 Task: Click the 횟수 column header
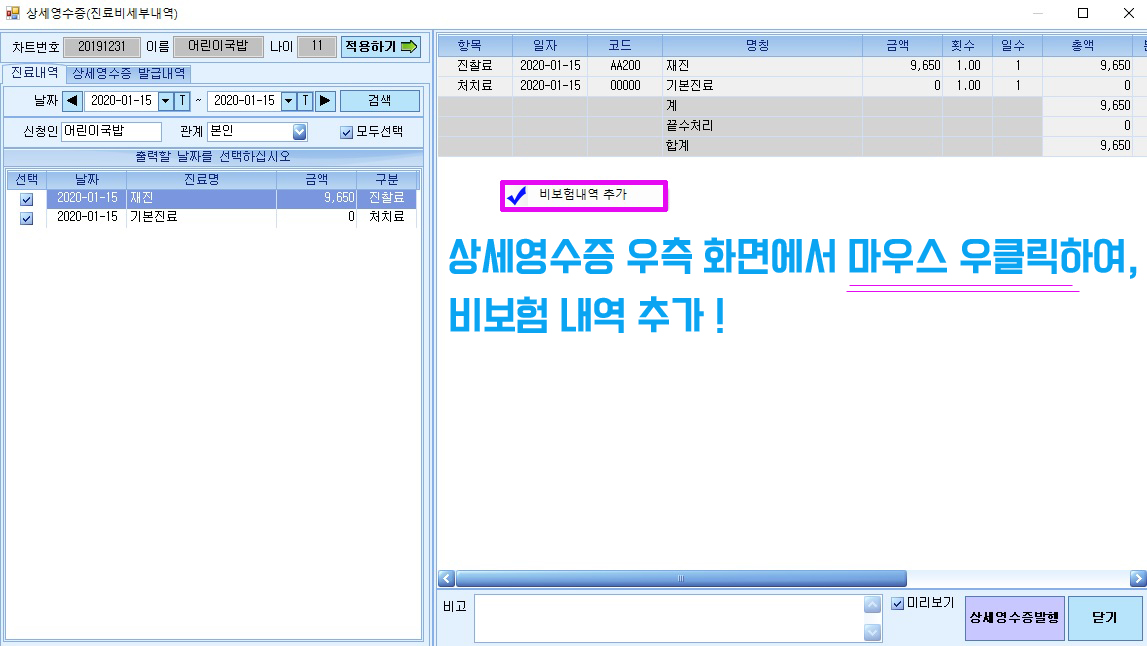tap(968, 45)
